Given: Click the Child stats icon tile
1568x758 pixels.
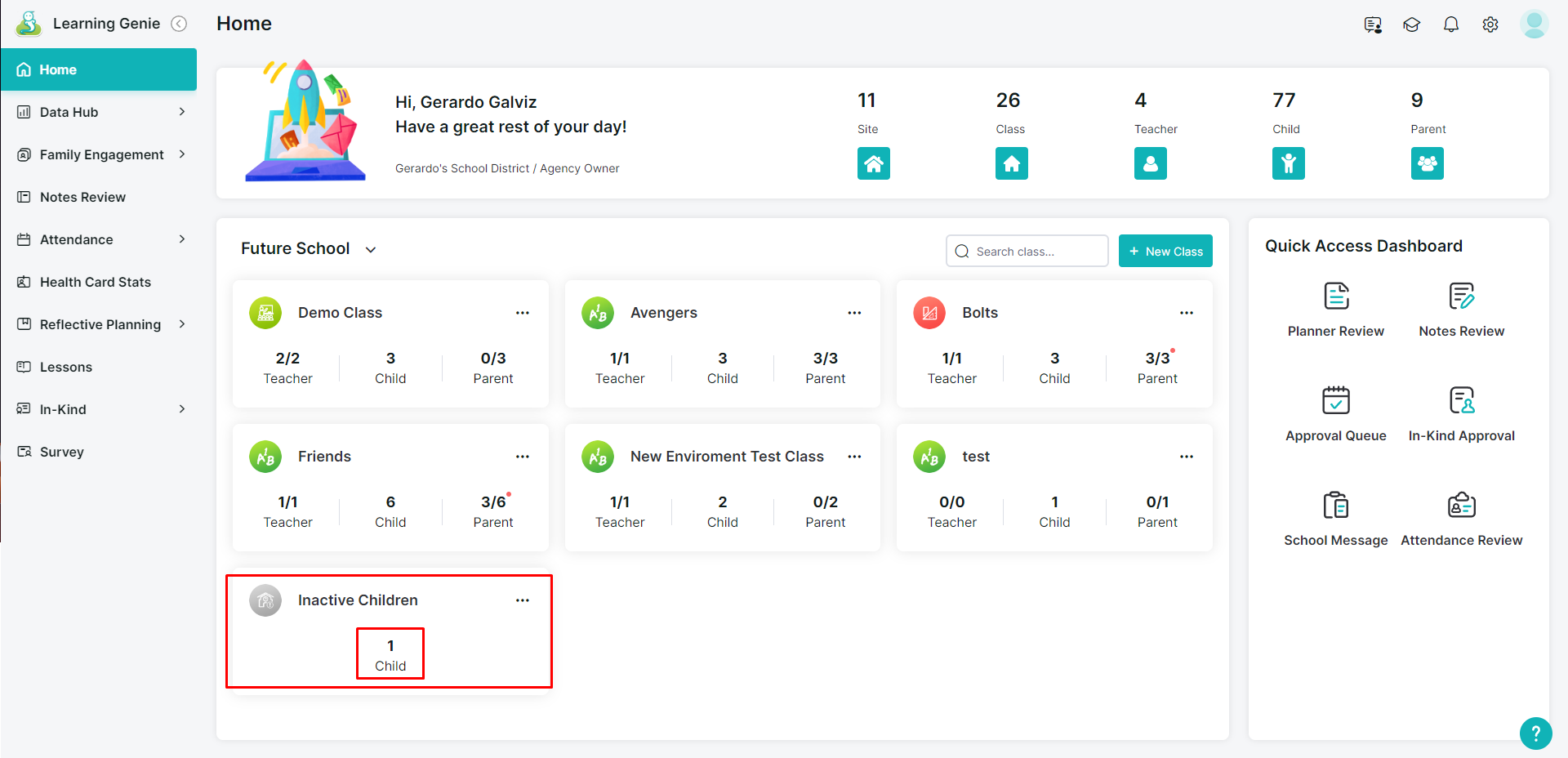Looking at the screenshot, I should tap(1288, 163).
